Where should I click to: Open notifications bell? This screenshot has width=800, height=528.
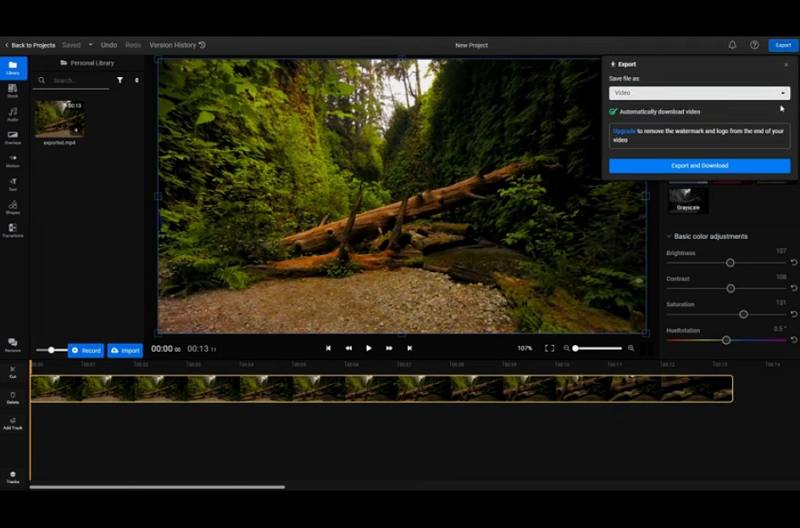[732, 45]
